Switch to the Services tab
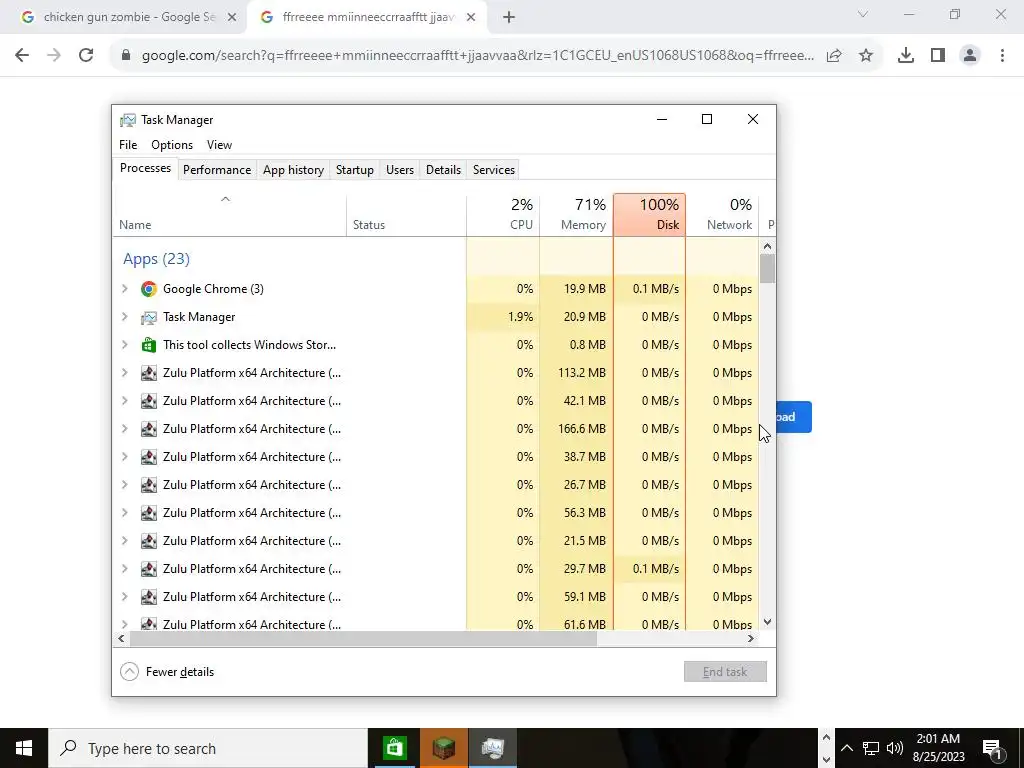Image resolution: width=1024 pixels, height=768 pixels. 494,170
